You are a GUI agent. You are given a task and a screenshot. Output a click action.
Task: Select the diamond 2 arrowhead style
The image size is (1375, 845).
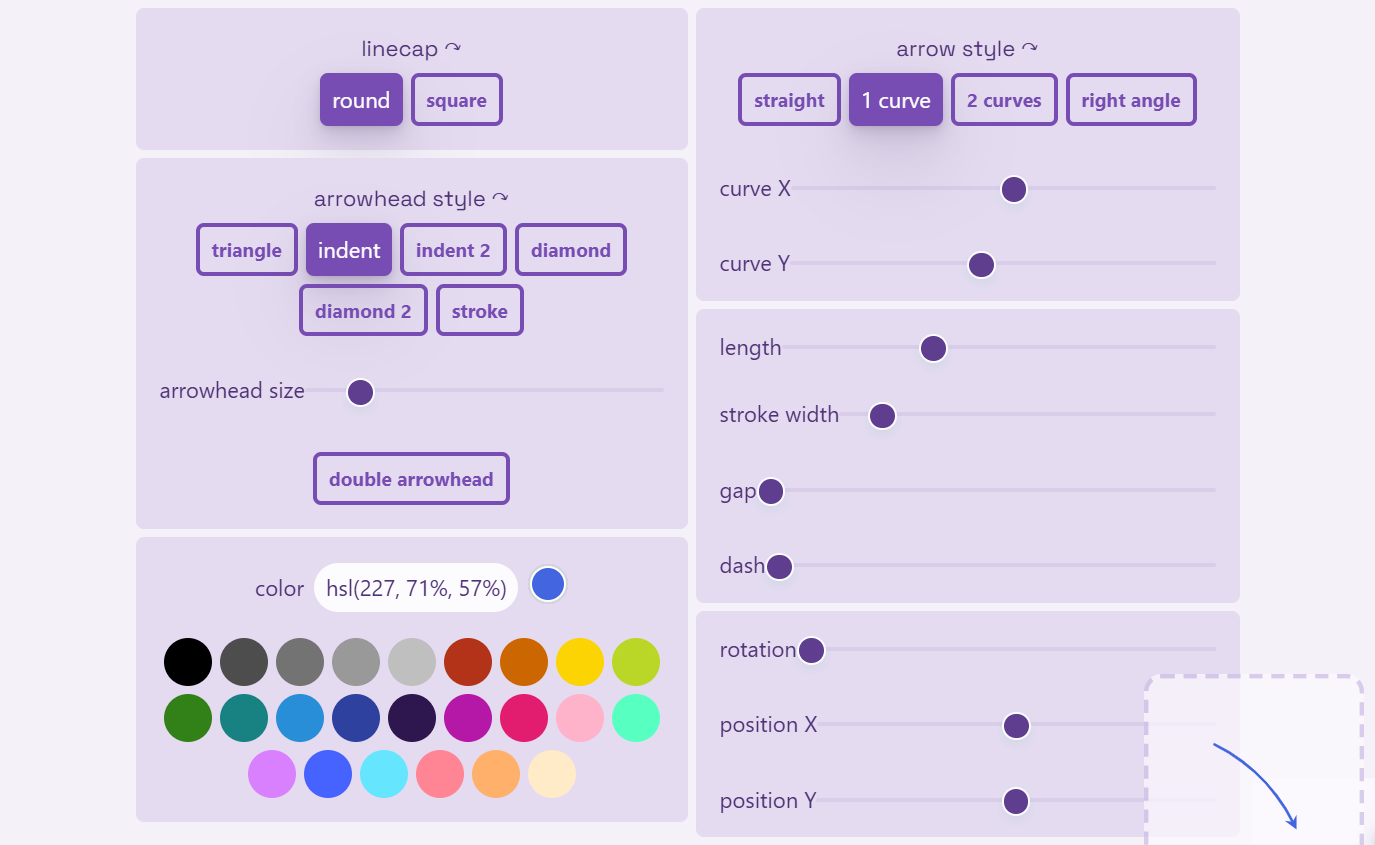point(363,311)
